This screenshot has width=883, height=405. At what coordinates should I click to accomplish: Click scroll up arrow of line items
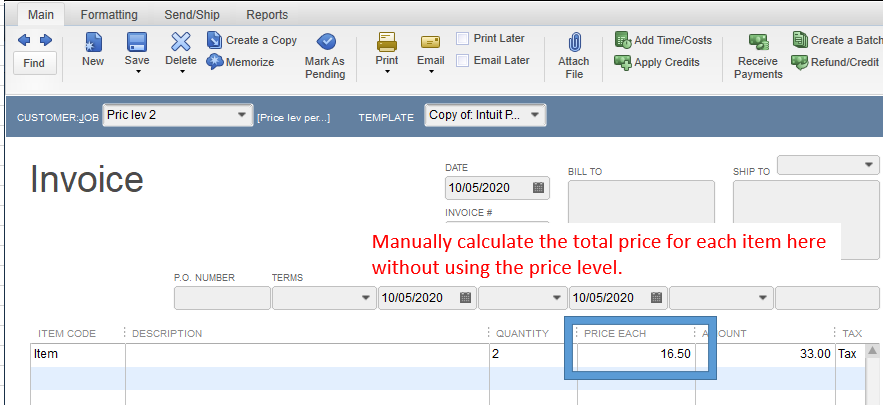(872, 351)
